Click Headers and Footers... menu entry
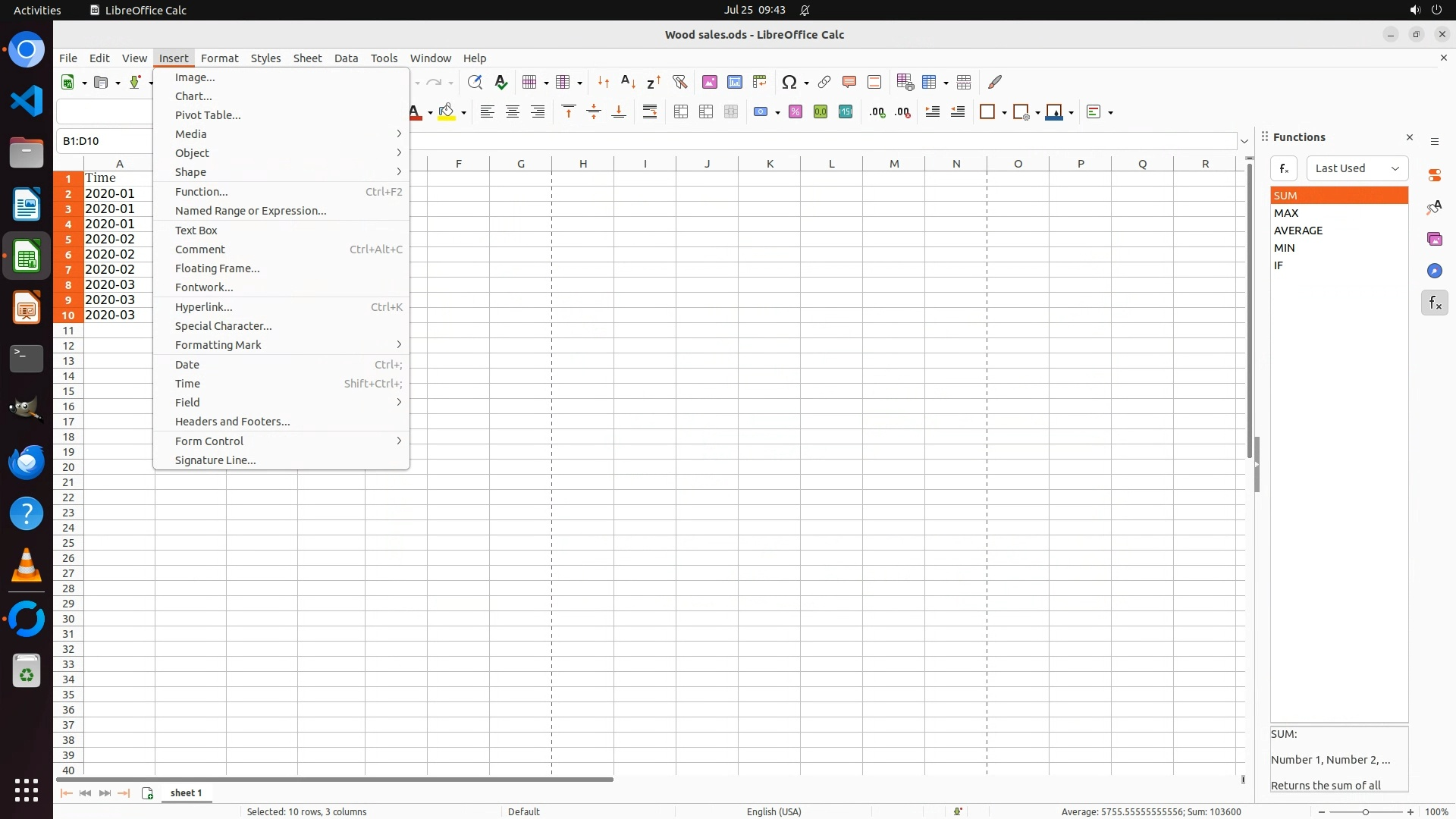 (x=232, y=422)
